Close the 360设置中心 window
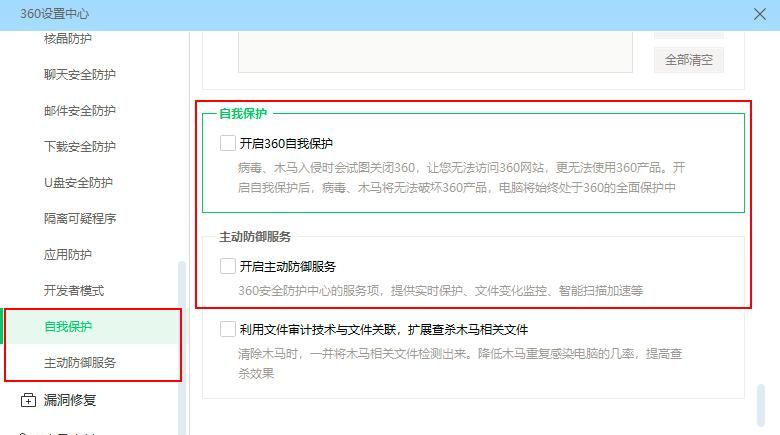The width and height of the screenshot is (780, 435). [759, 14]
